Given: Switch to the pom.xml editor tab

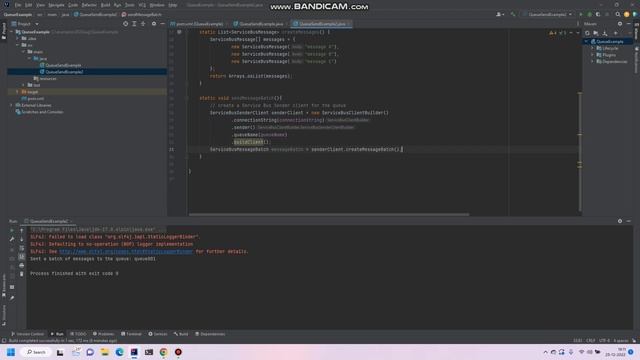Looking at the screenshot, I should coord(198,24).
